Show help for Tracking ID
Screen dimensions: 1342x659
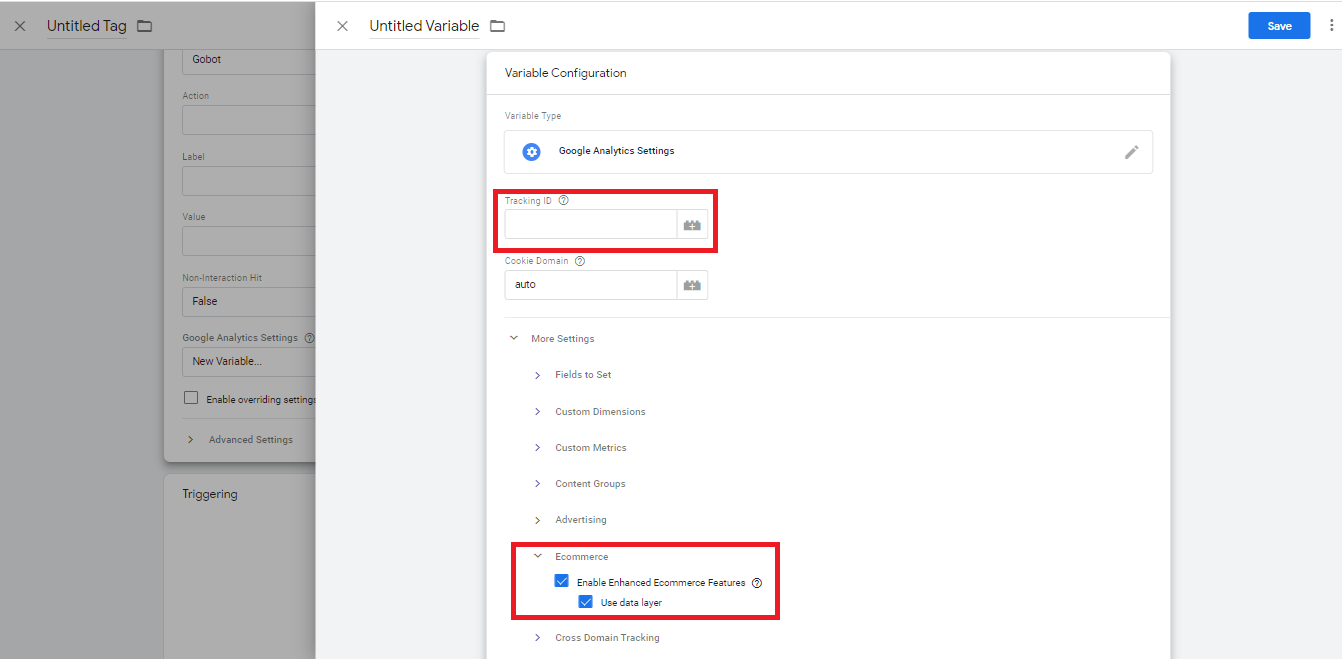point(564,201)
